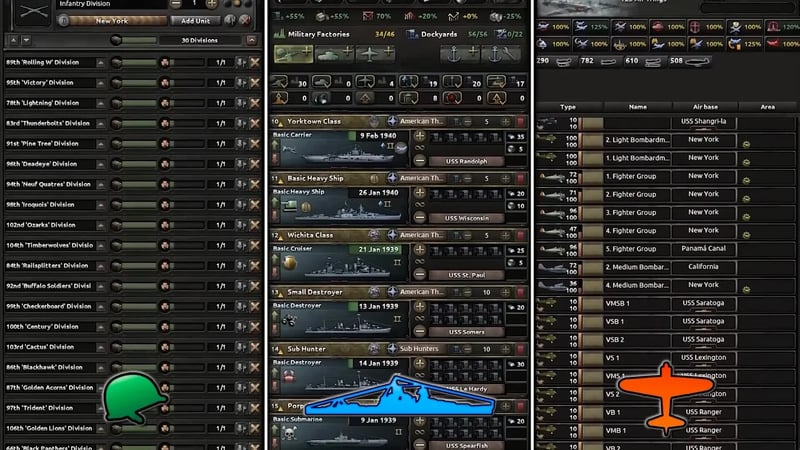The width and height of the screenshot is (800, 450).
Task: Add aircraft production line
Action: click(x=375, y=54)
